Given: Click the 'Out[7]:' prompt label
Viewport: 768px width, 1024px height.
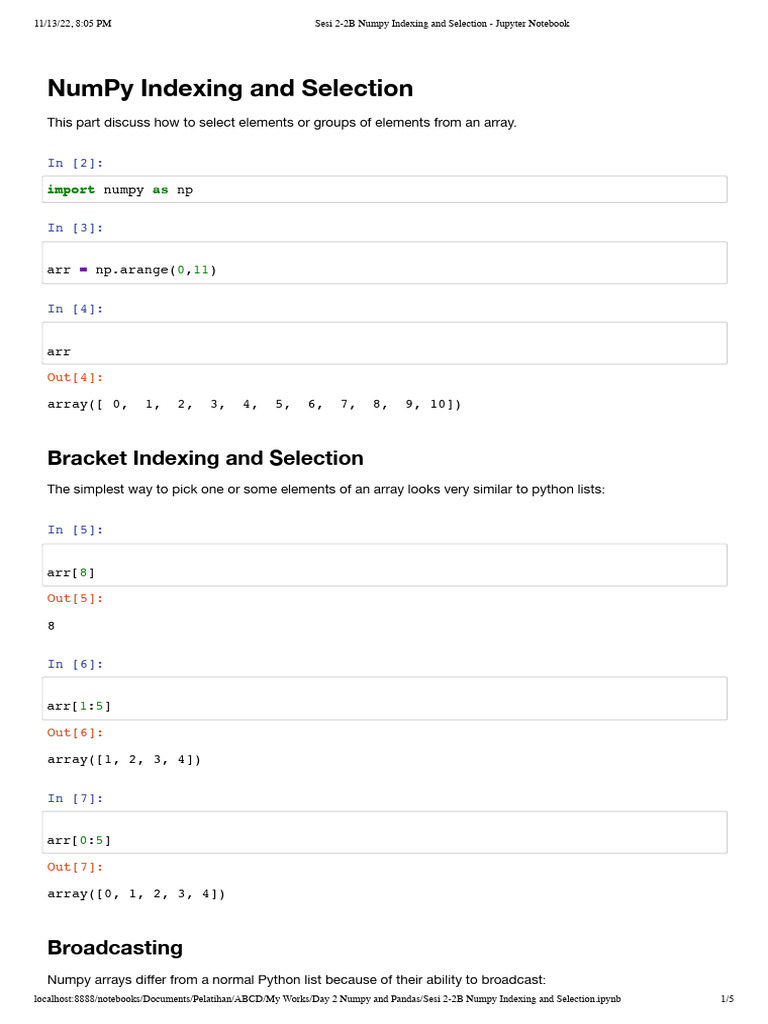Looking at the screenshot, I should point(75,867).
